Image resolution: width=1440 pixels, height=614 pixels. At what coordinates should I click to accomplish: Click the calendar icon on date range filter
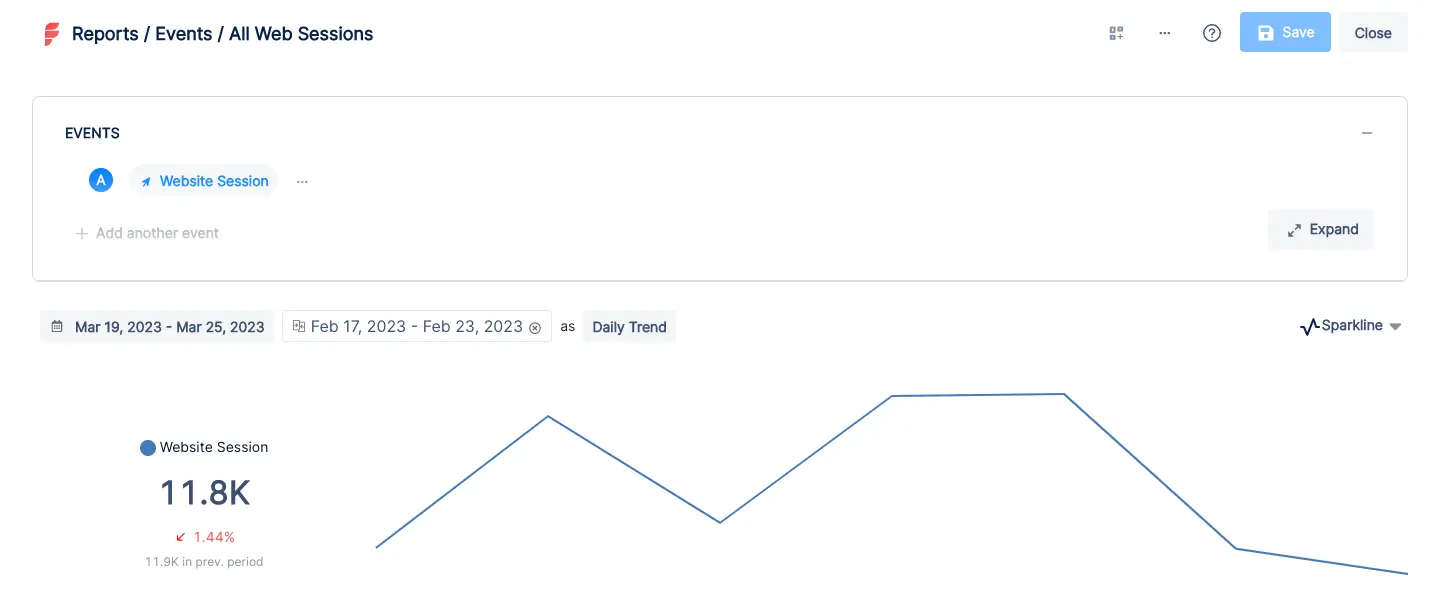coord(59,326)
